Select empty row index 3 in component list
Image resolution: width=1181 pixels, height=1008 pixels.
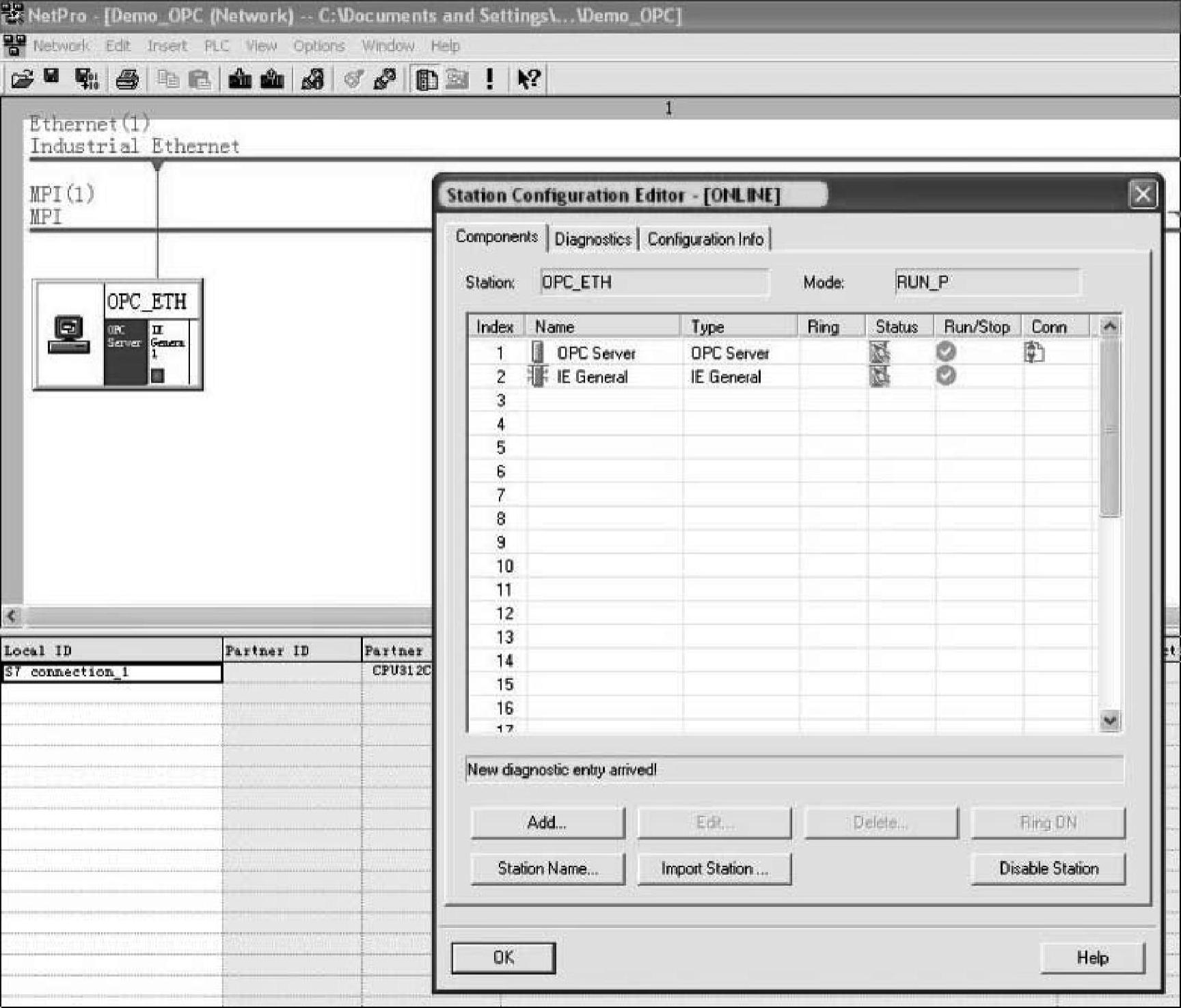[783, 400]
